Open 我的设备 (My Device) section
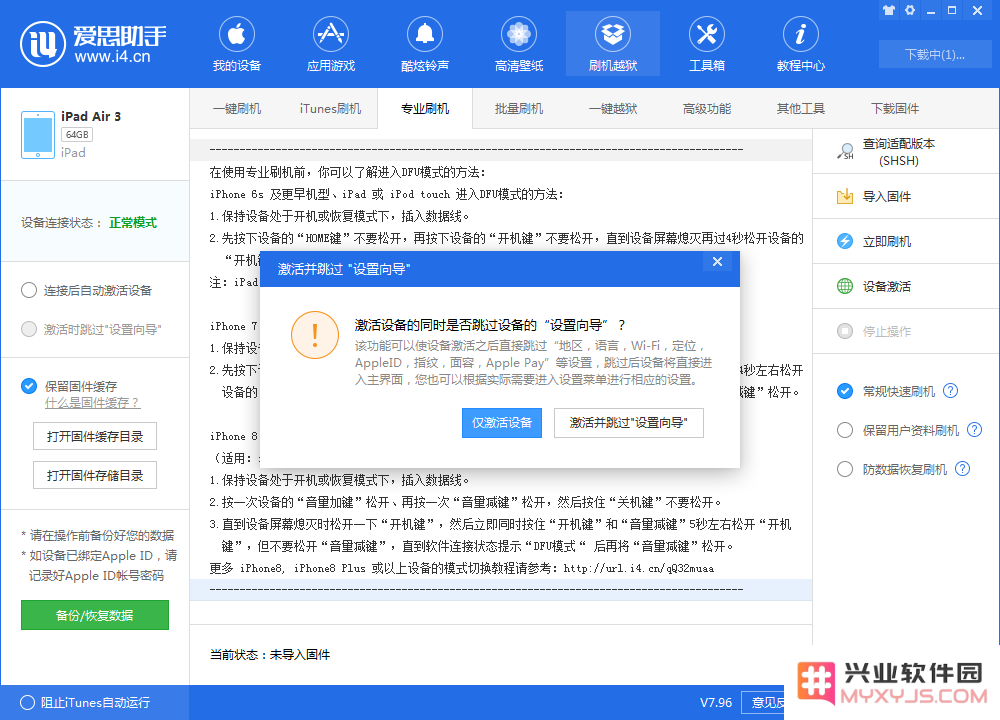Viewport: 1000px width, 720px height. (x=237, y=44)
